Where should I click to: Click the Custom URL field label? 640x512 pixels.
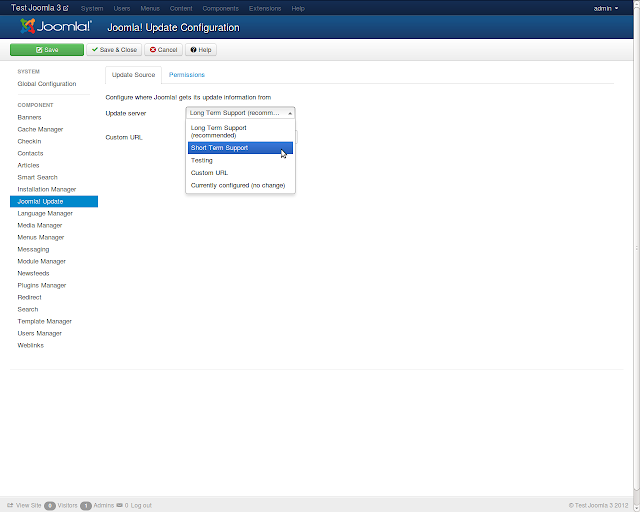click(x=124, y=138)
